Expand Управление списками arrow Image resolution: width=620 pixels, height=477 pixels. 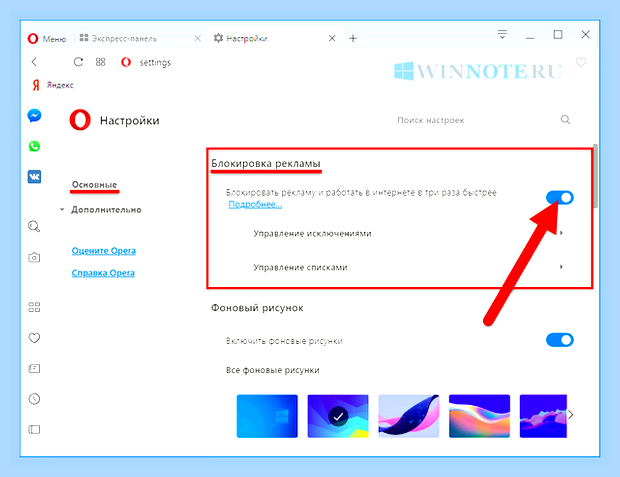[561, 267]
